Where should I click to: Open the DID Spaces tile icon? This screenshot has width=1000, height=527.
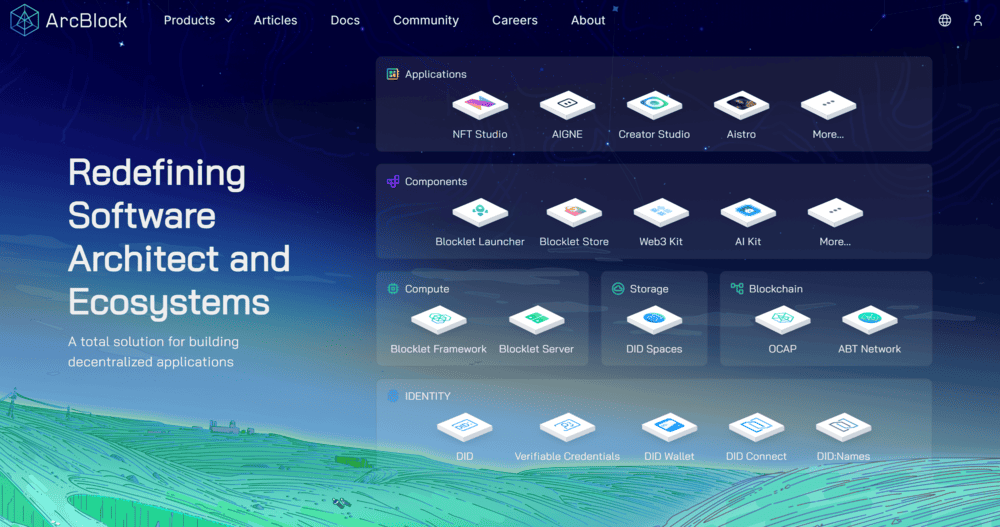point(654,320)
